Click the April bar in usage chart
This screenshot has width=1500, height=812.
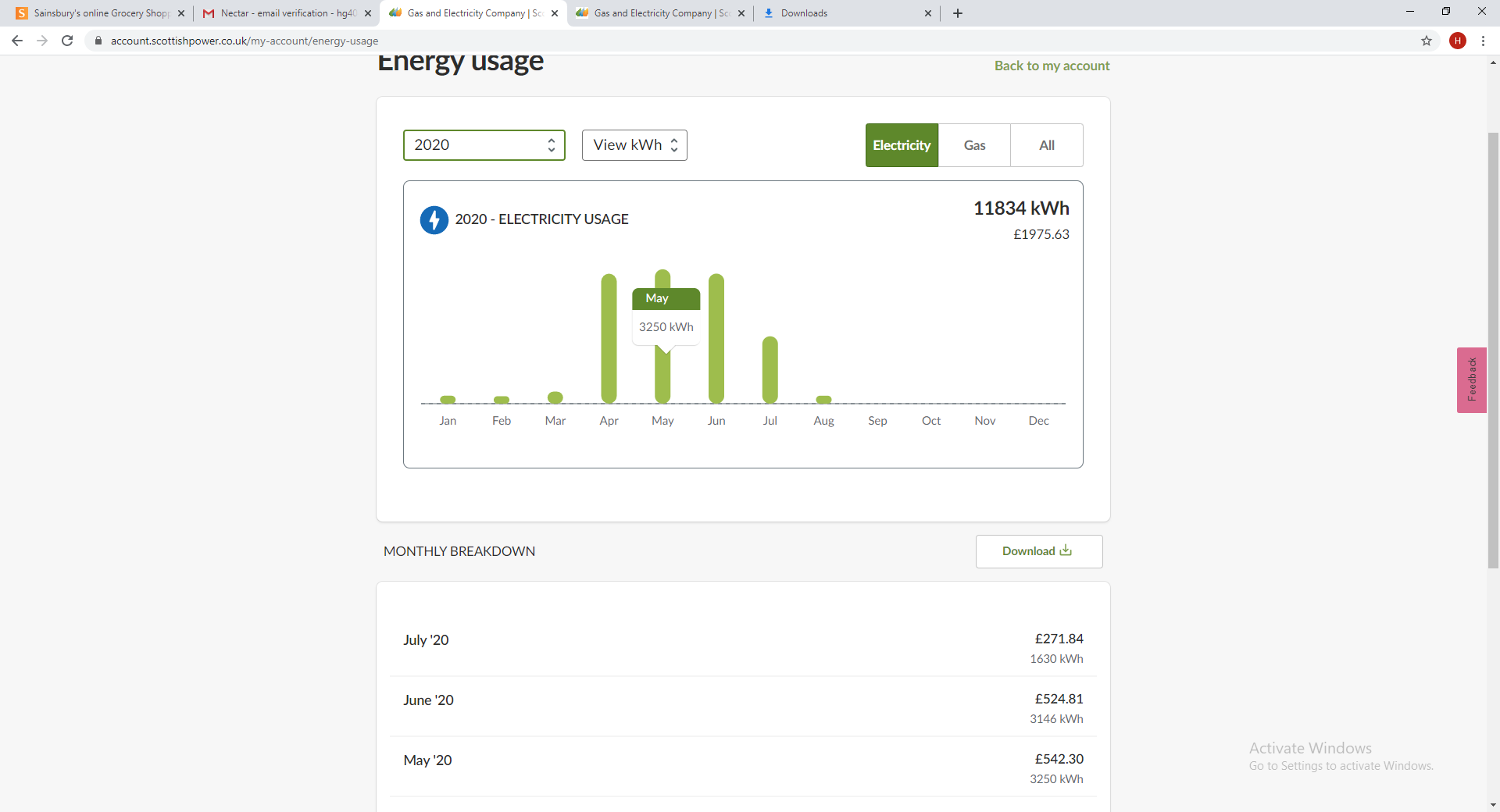pyautogui.click(x=609, y=338)
